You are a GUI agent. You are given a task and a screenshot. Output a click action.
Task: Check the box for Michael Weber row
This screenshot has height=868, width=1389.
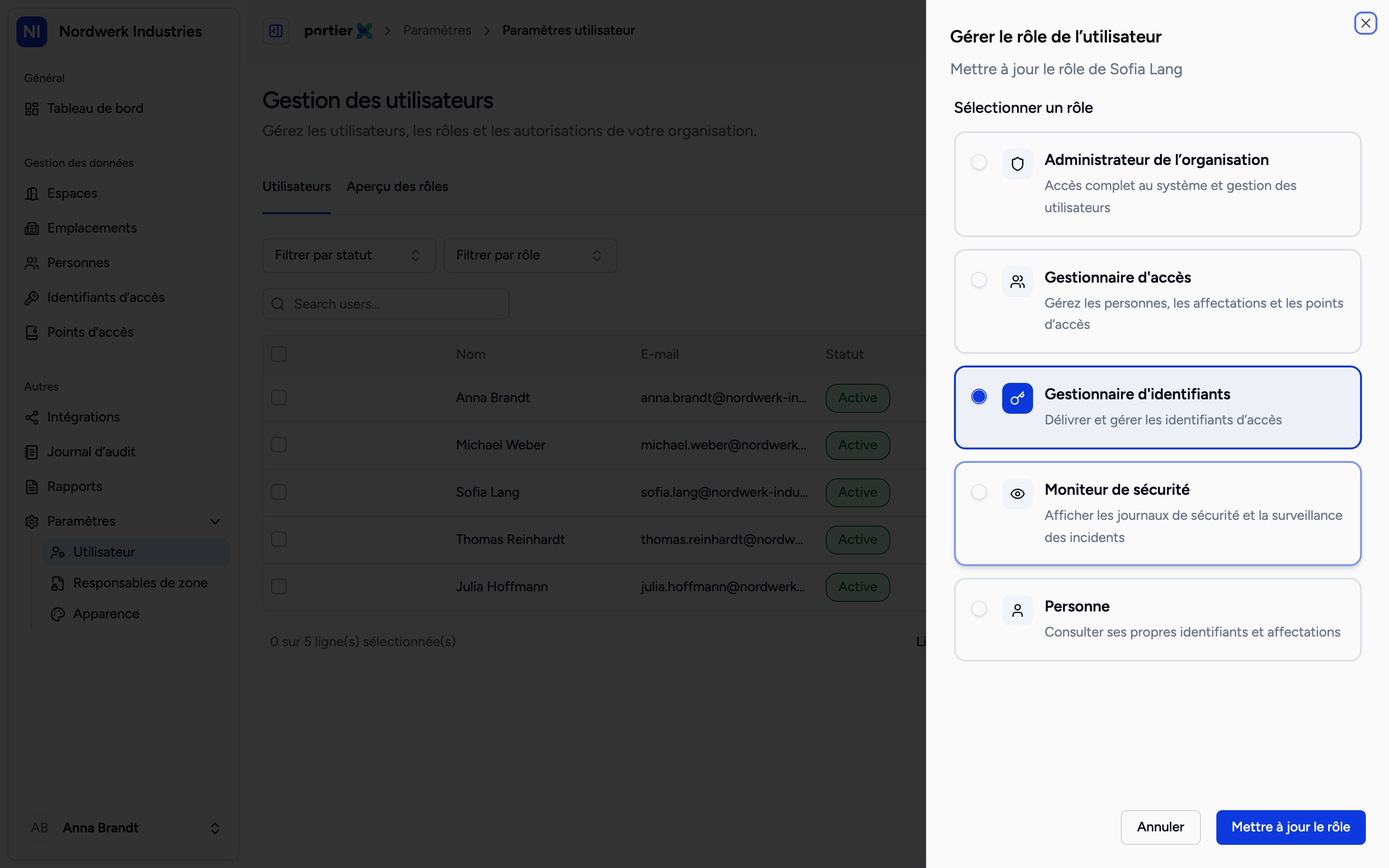[x=278, y=445]
